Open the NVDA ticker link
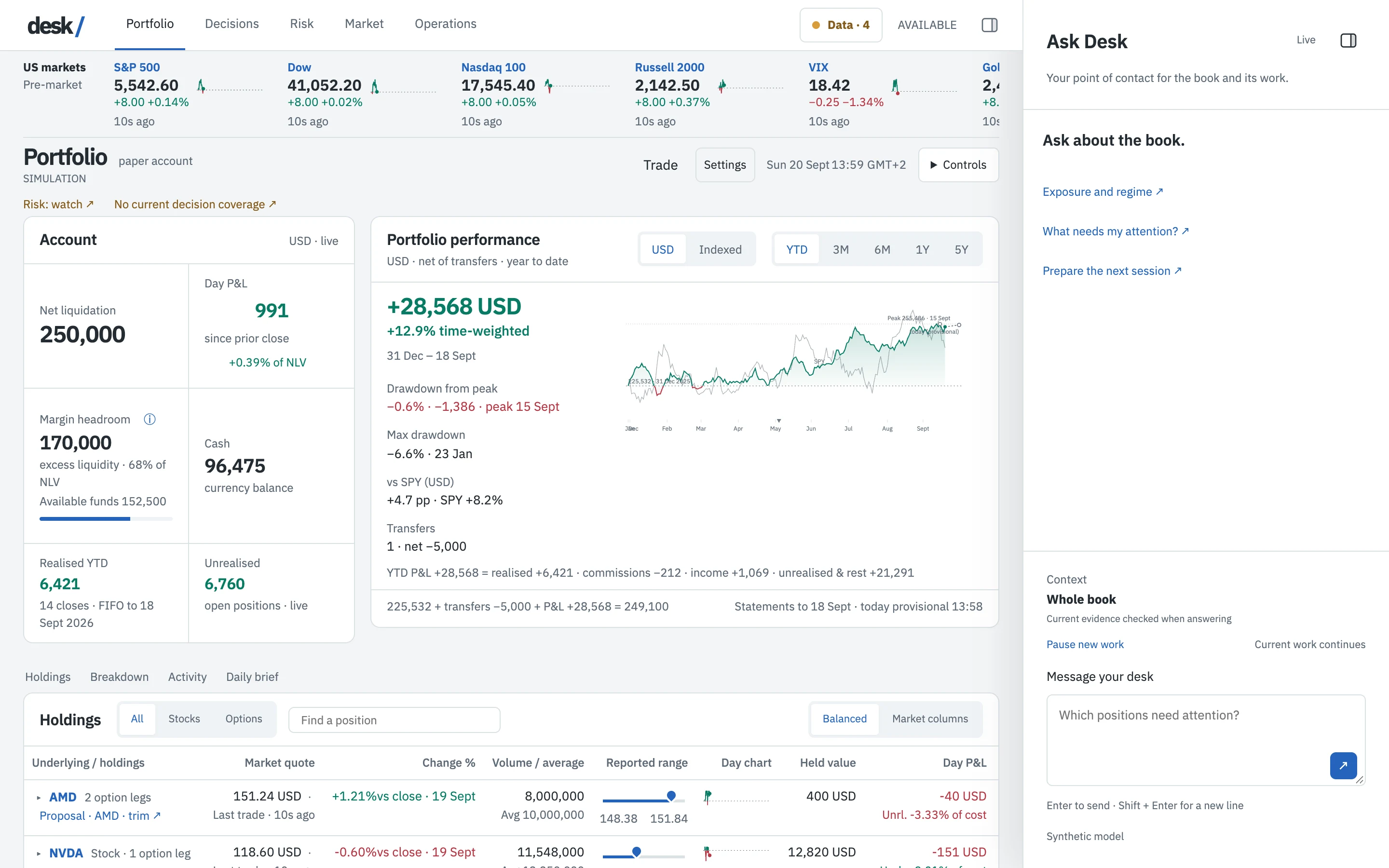The height and width of the screenshot is (868, 1389). pos(66,853)
